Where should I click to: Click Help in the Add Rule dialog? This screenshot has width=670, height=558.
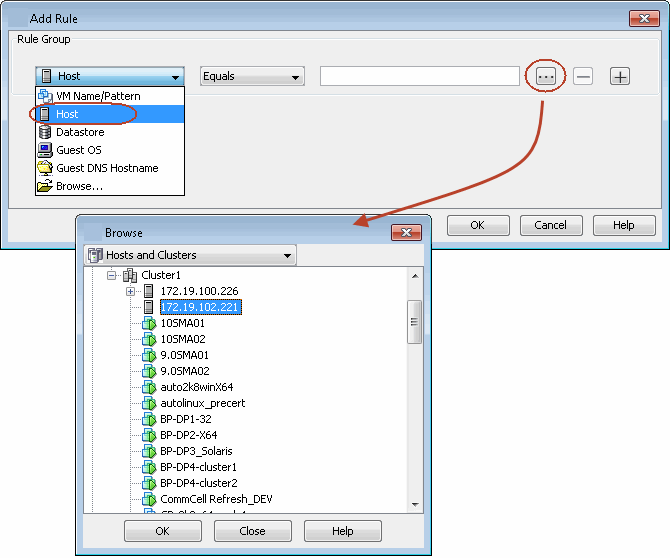pos(624,225)
